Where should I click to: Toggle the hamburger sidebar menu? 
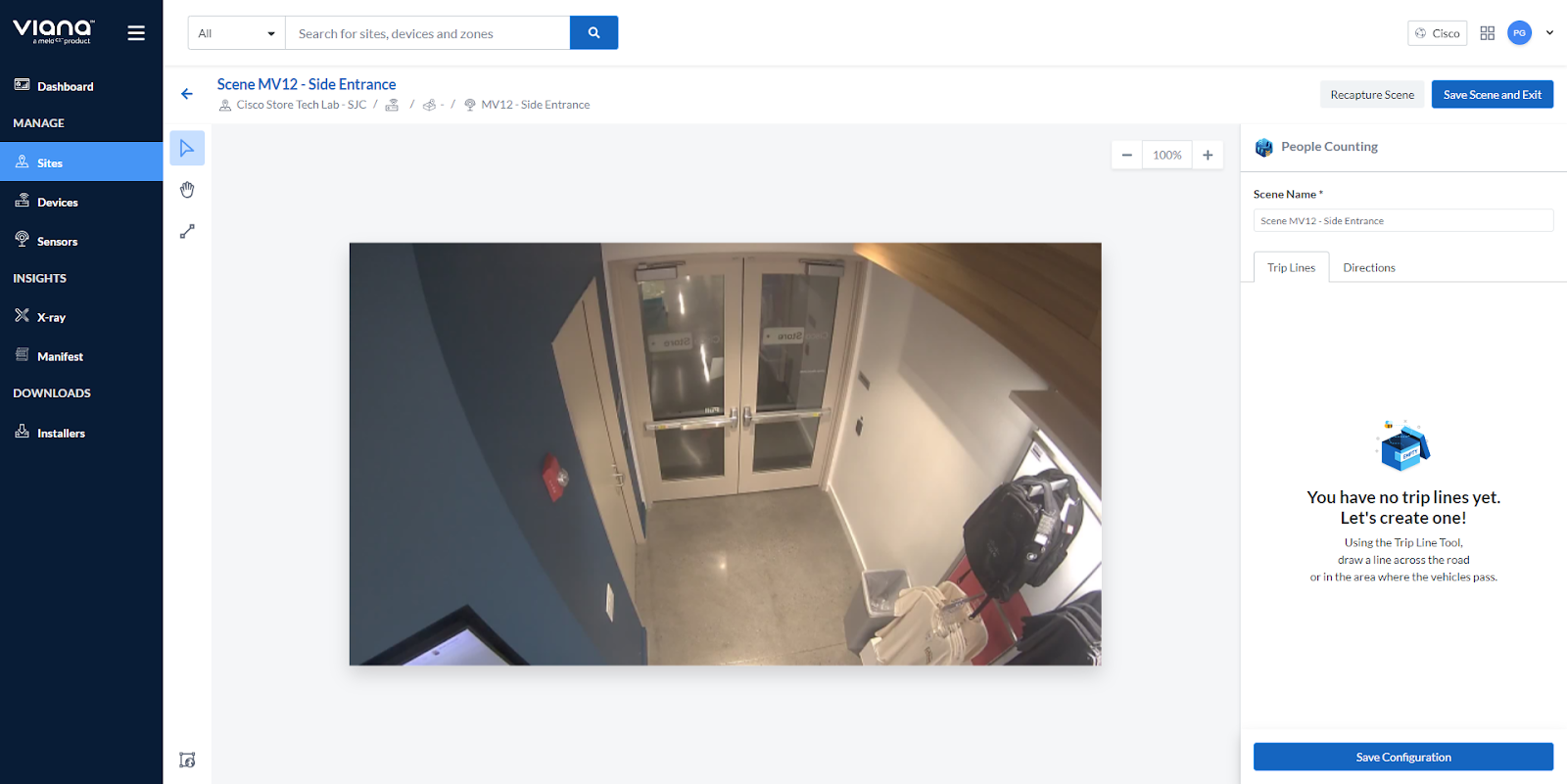[136, 33]
